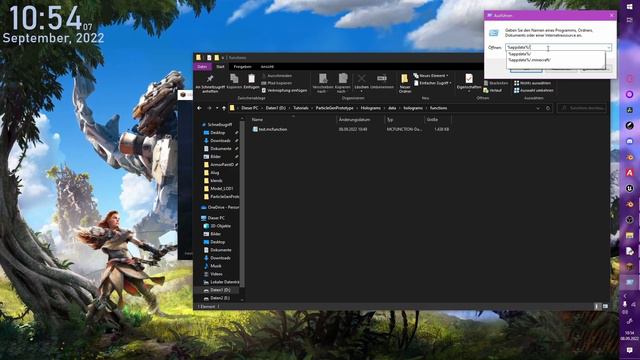This screenshot has height=360, width=640.
Task: Switch to details view icon in status bar
Action: [597, 306]
